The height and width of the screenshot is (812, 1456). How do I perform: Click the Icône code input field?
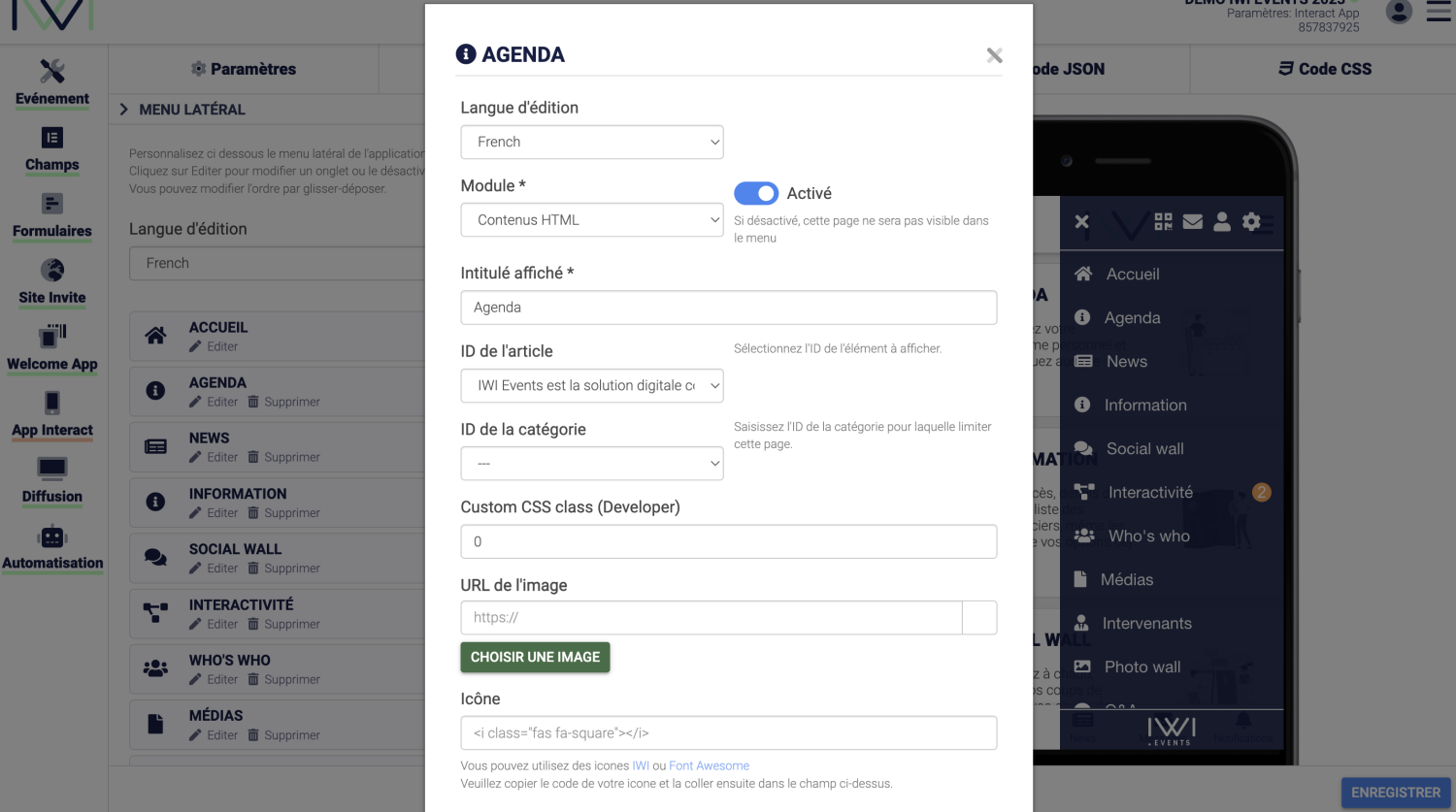point(729,733)
